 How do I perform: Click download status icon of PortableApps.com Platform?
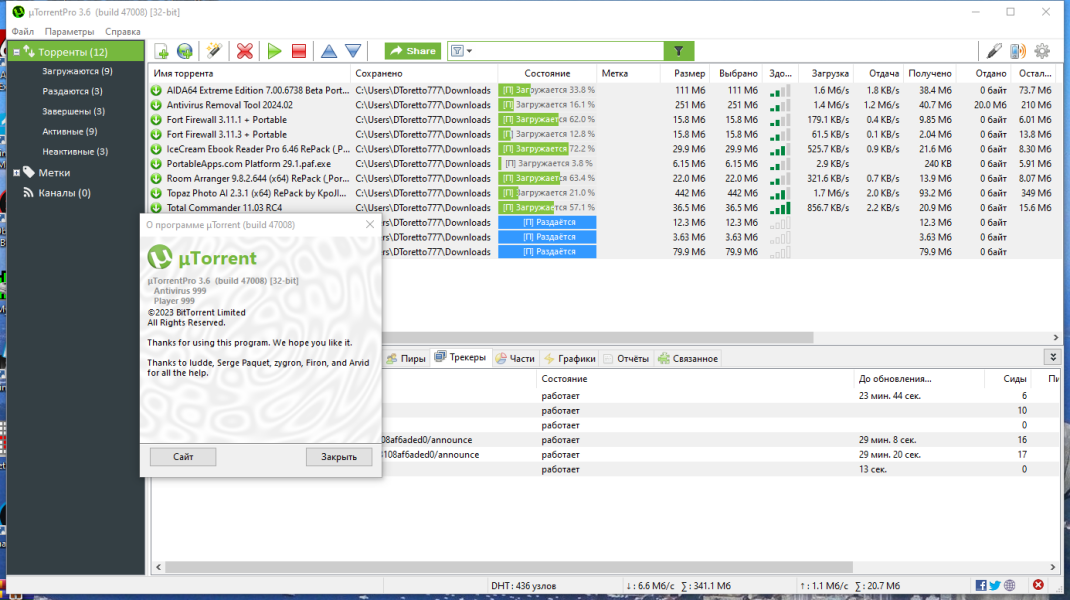coord(156,164)
